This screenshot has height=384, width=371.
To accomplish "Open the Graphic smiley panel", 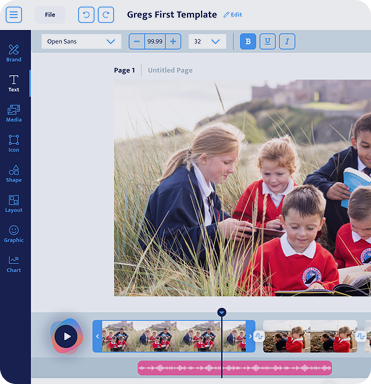I will tap(14, 234).
